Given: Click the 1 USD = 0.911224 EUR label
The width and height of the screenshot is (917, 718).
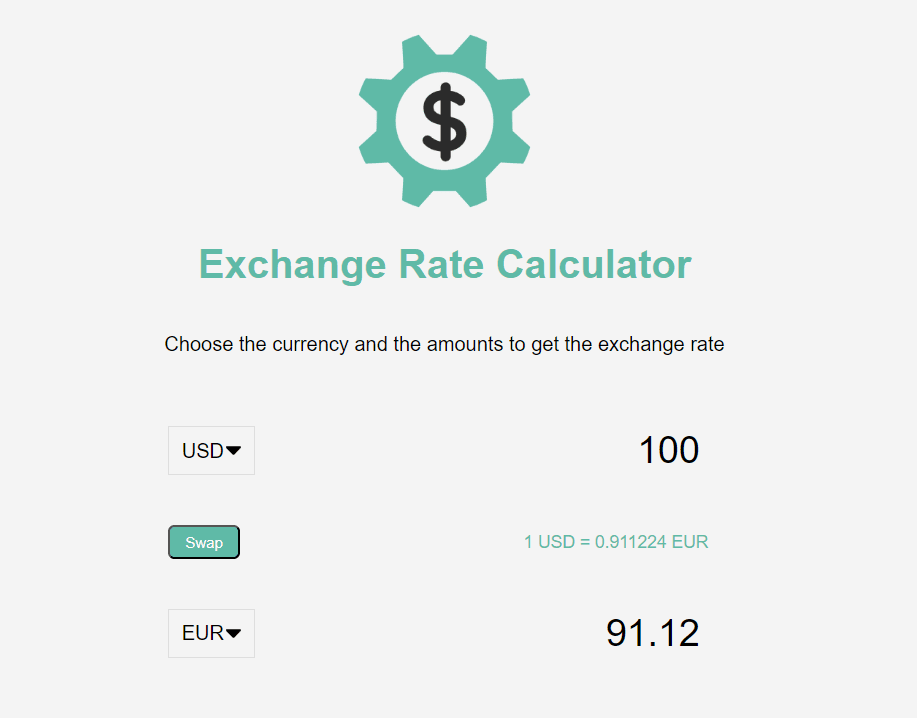Looking at the screenshot, I should click(x=616, y=541).
